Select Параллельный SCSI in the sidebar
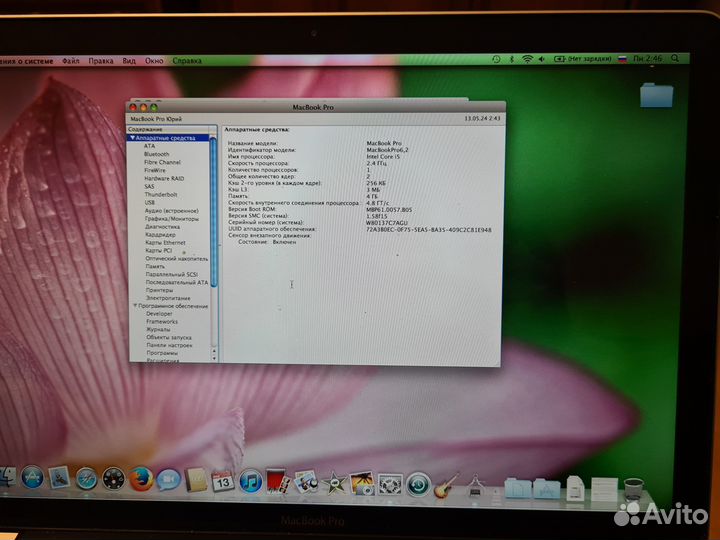Screen dimensions: 720x540 pos(172,274)
